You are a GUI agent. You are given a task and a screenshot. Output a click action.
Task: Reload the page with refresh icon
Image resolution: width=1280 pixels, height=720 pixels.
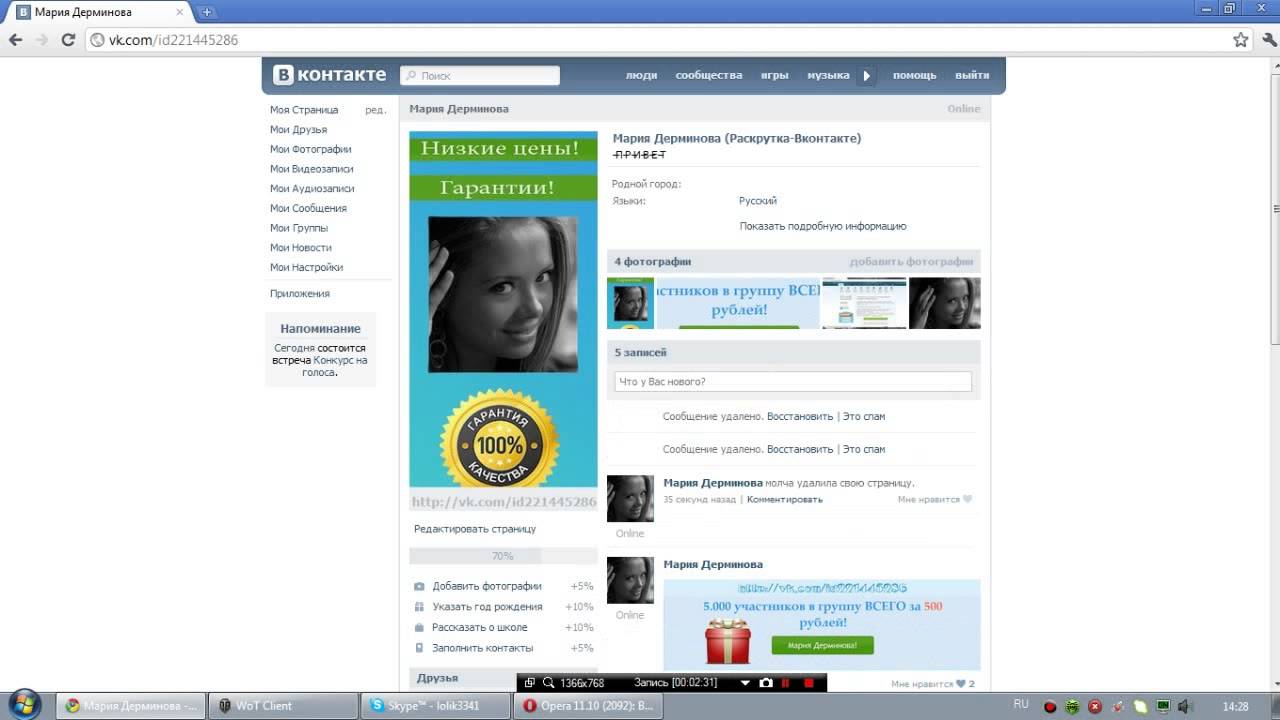pyautogui.click(x=68, y=40)
